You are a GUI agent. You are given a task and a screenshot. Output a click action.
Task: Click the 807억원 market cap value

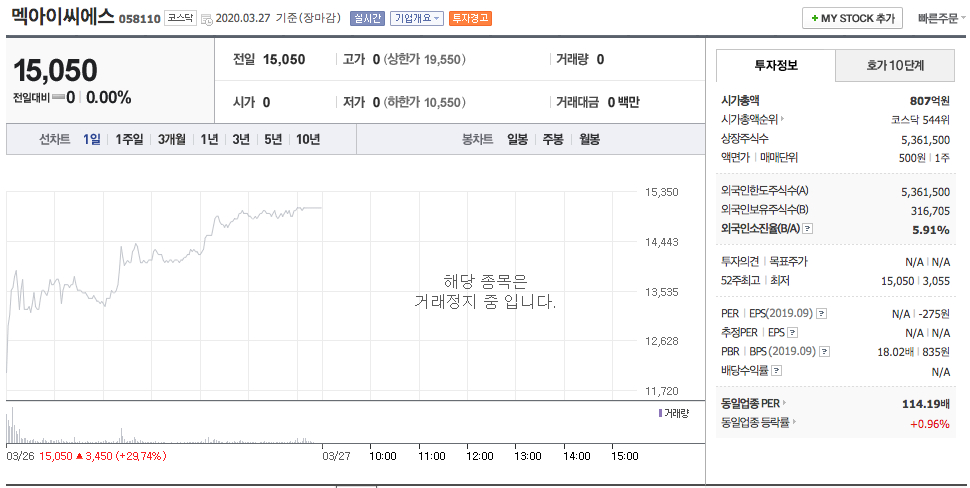(x=930, y=101)
